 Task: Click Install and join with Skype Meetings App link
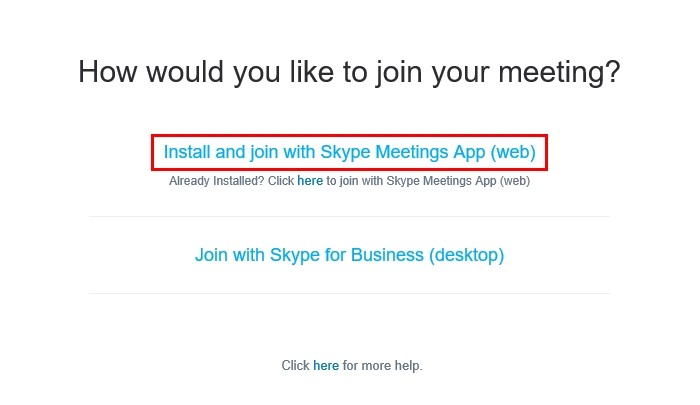tap(350, 152)
